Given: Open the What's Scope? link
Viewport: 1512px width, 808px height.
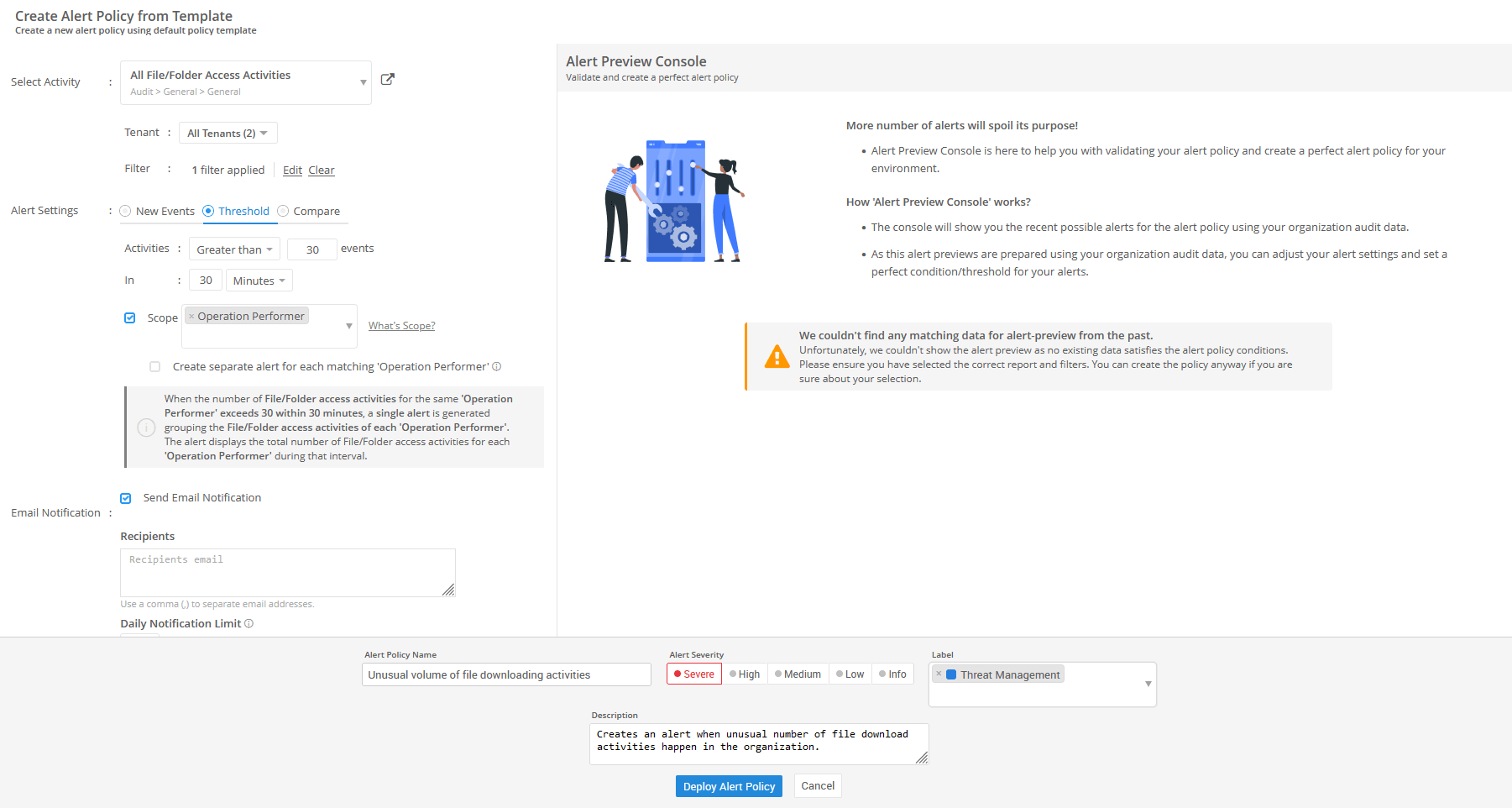Looking at the screenshot, I should point(401,325).
